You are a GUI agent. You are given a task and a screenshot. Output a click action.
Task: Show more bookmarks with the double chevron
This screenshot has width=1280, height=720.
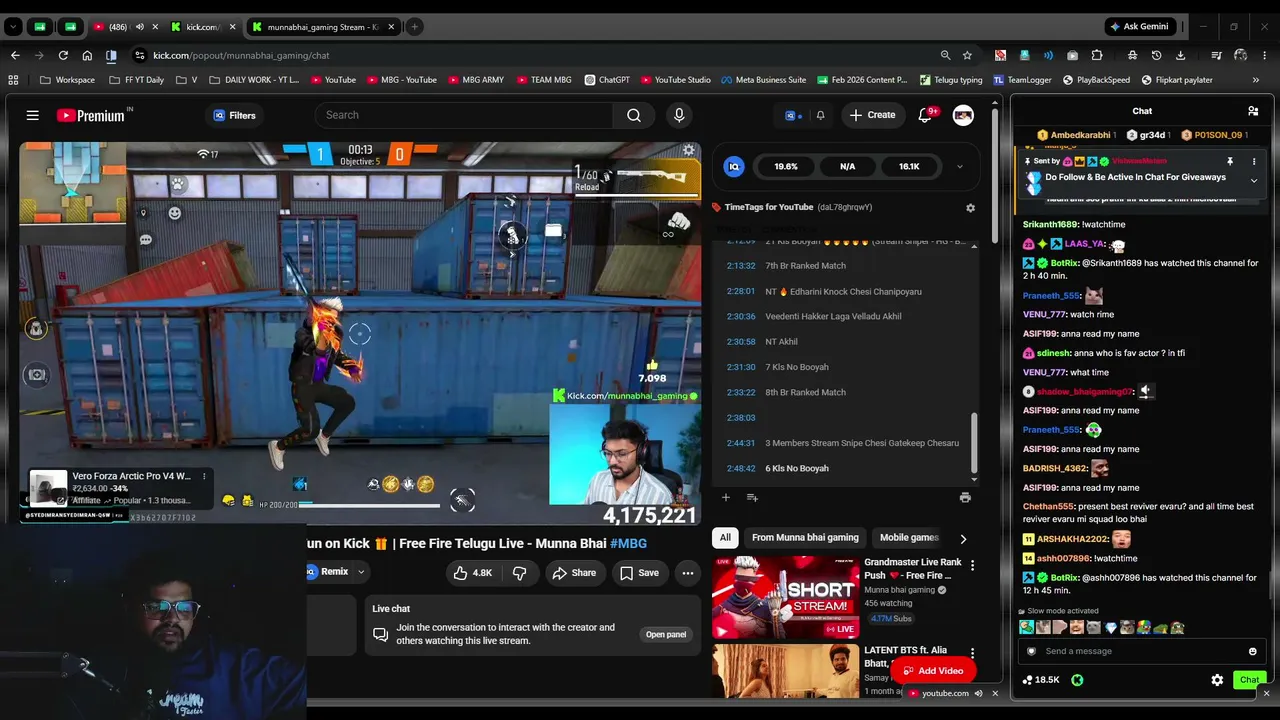[x=1256, y=80]
